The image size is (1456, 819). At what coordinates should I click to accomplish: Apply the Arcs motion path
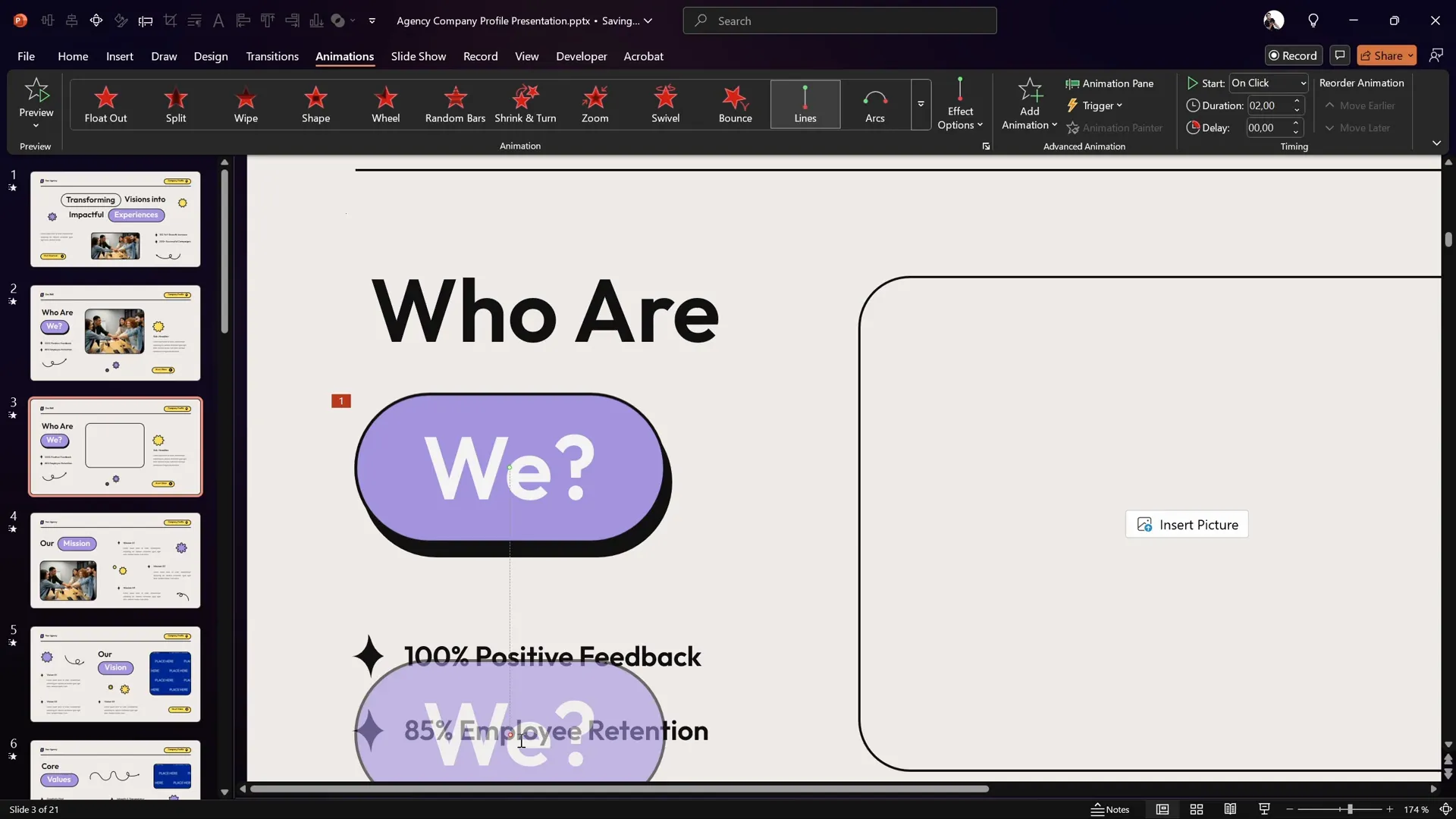tap(874, 105)
